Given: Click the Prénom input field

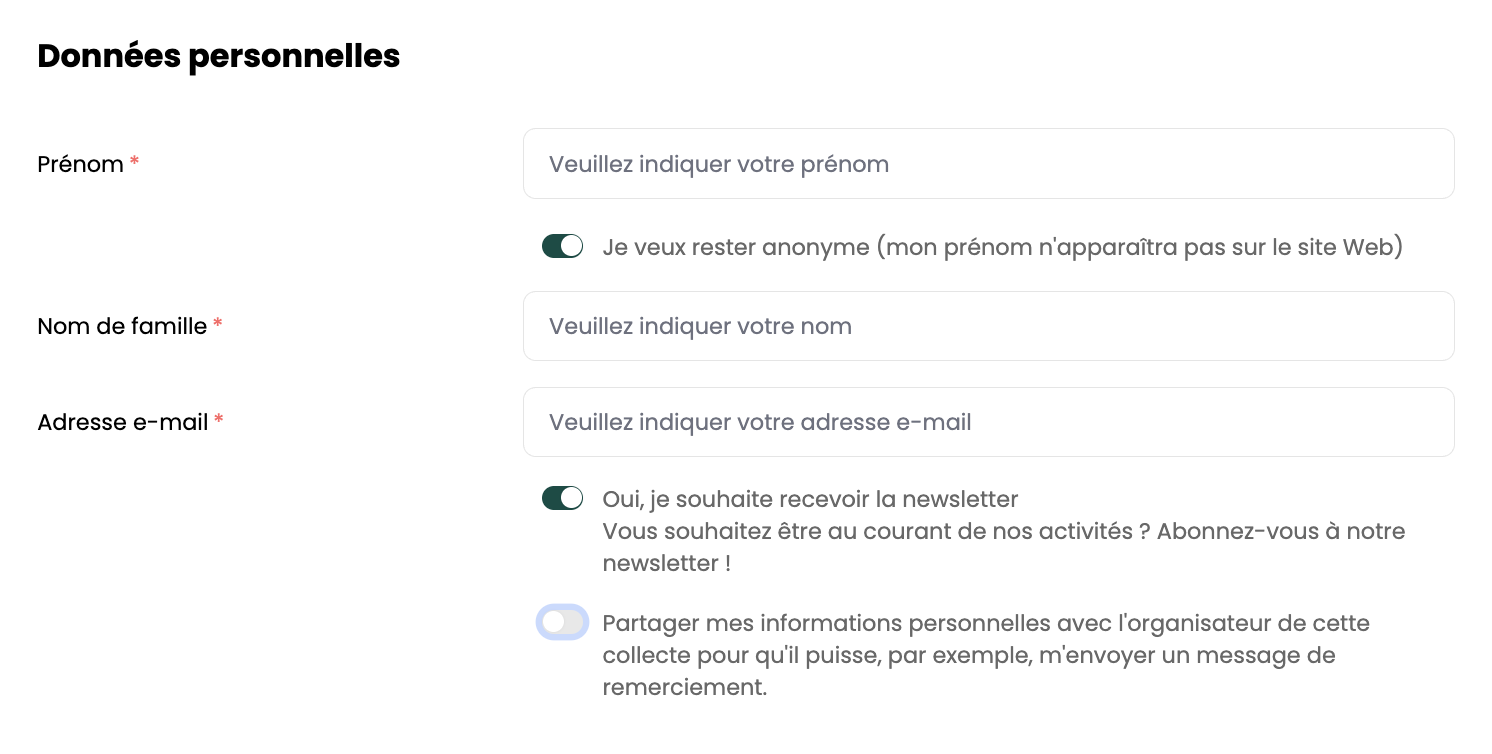Looking at the screenshot, I should click(x=988, y=164).
